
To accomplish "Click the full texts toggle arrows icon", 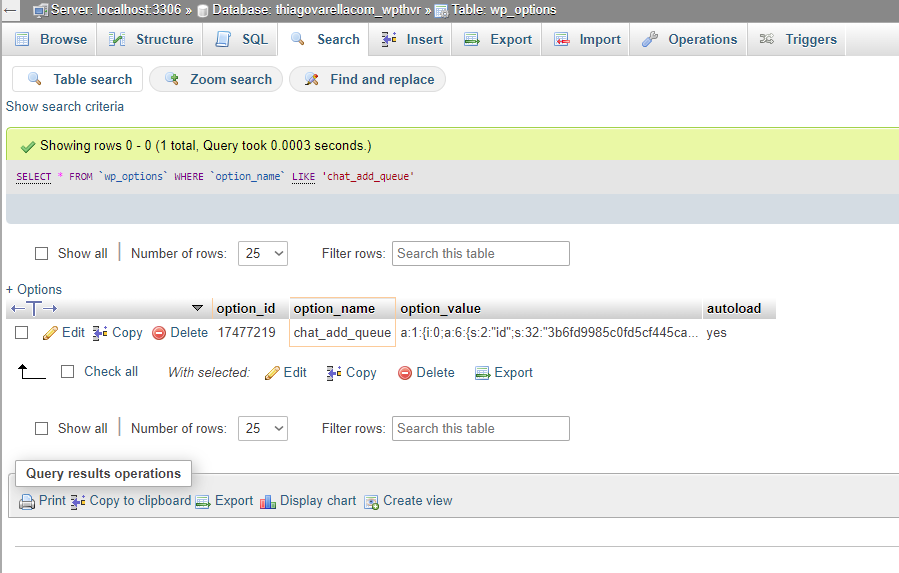I will (34, 309).
